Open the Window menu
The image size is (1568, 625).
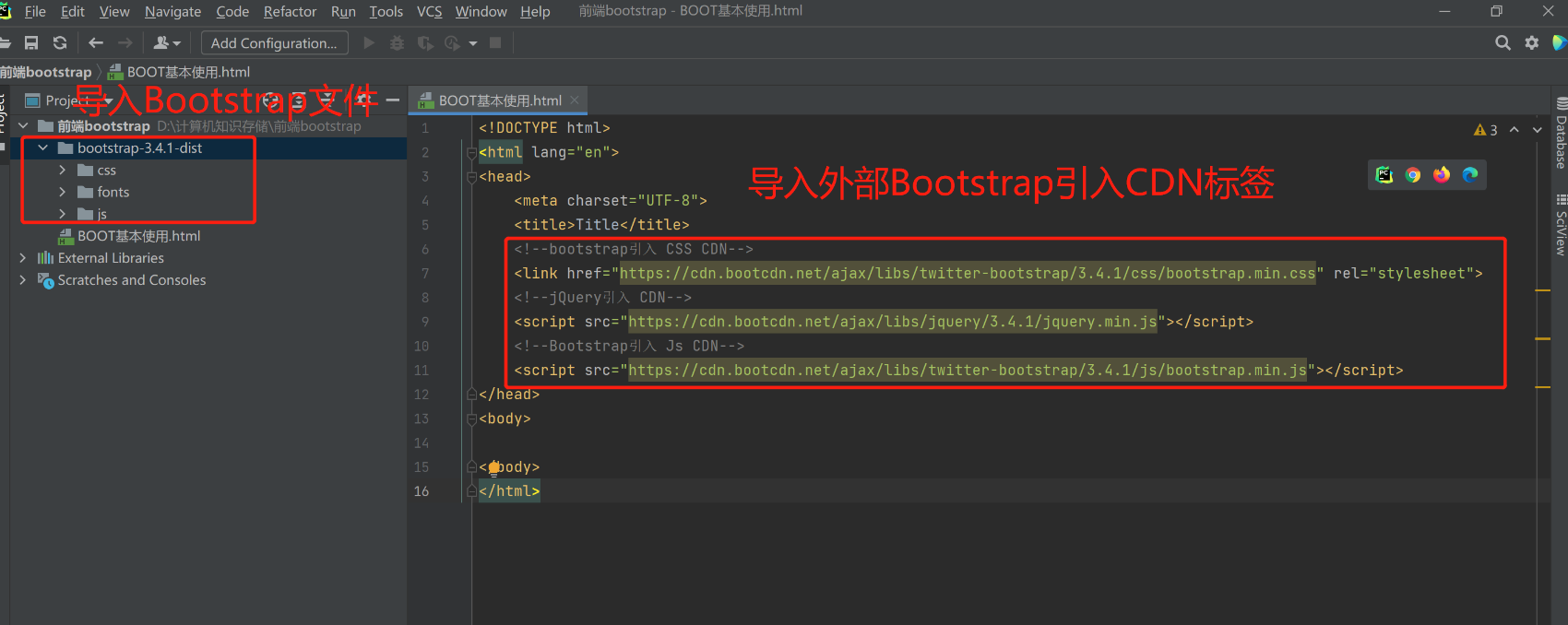point(481,11)
